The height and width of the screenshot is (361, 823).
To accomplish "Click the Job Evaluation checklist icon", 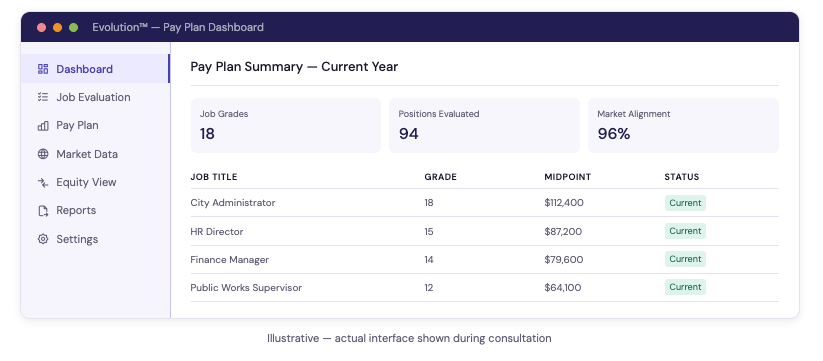I will tap(43, 97).
